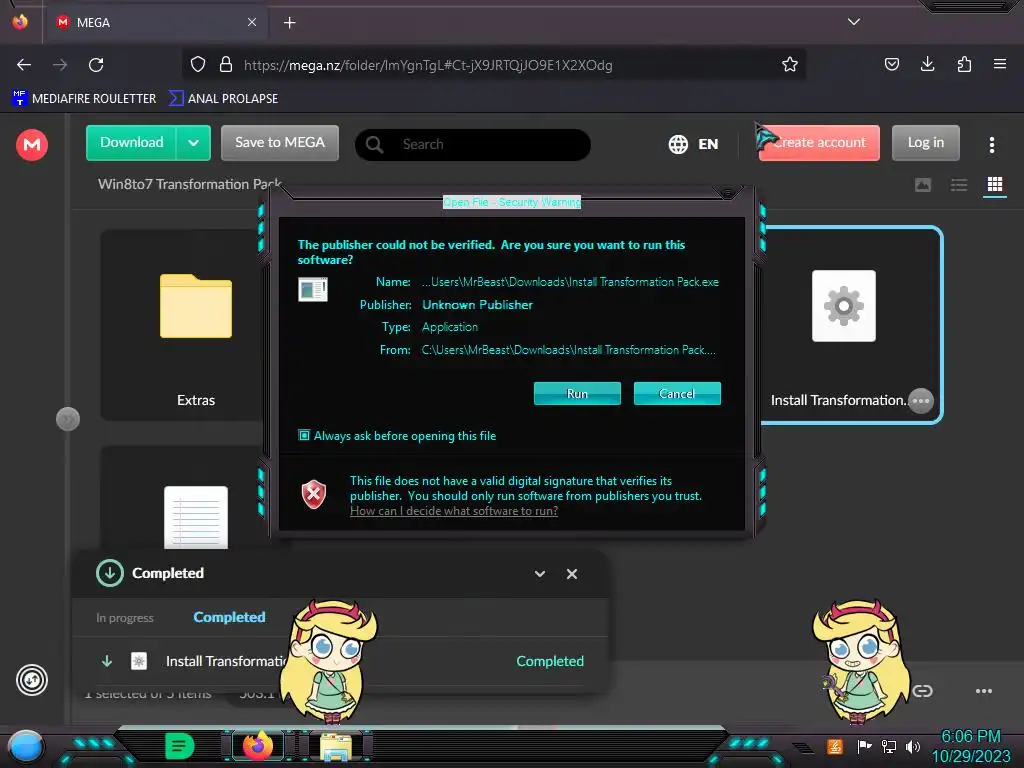Click the circular transfers icon in sidebar
The width and height of the screenshot is (1024, 768).
(x=32, y=680)
